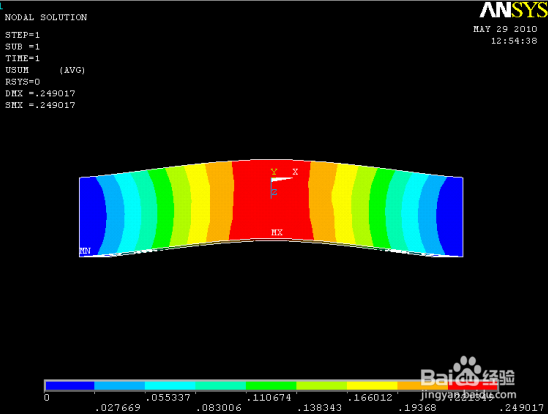Click the DMX =.249017 value
The height and width of the screenshot is (414, 548).
coord(40,93)
